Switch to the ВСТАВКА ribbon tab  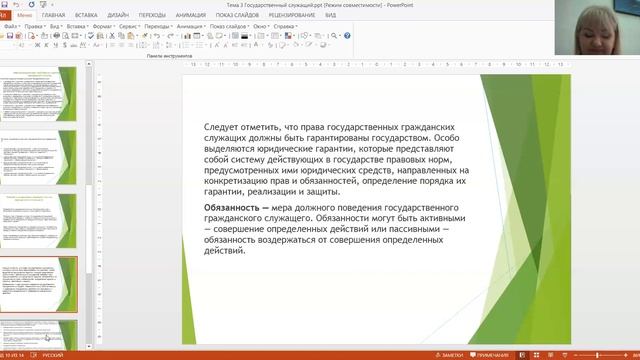[x=86, y=15]
